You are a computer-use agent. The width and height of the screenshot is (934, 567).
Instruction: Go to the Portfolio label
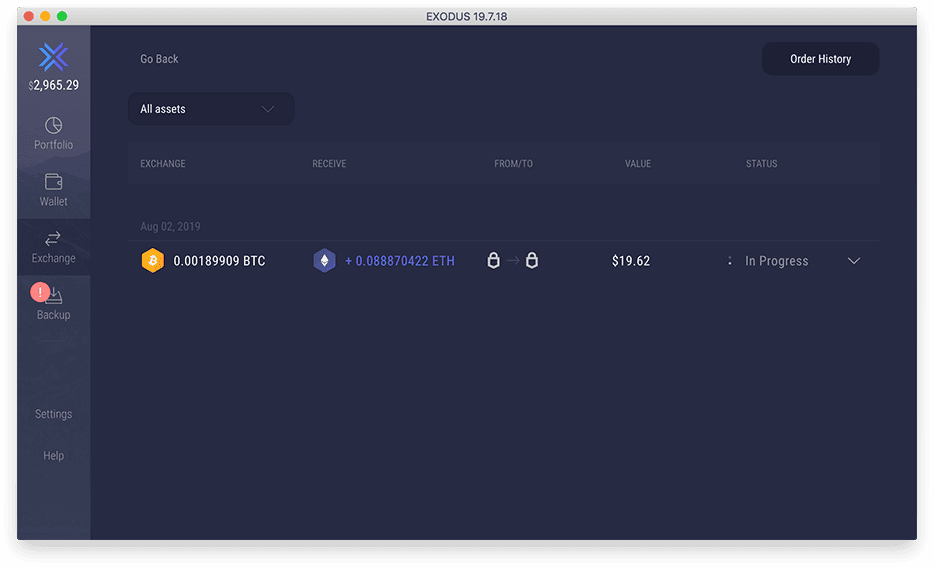click(54, 145)
